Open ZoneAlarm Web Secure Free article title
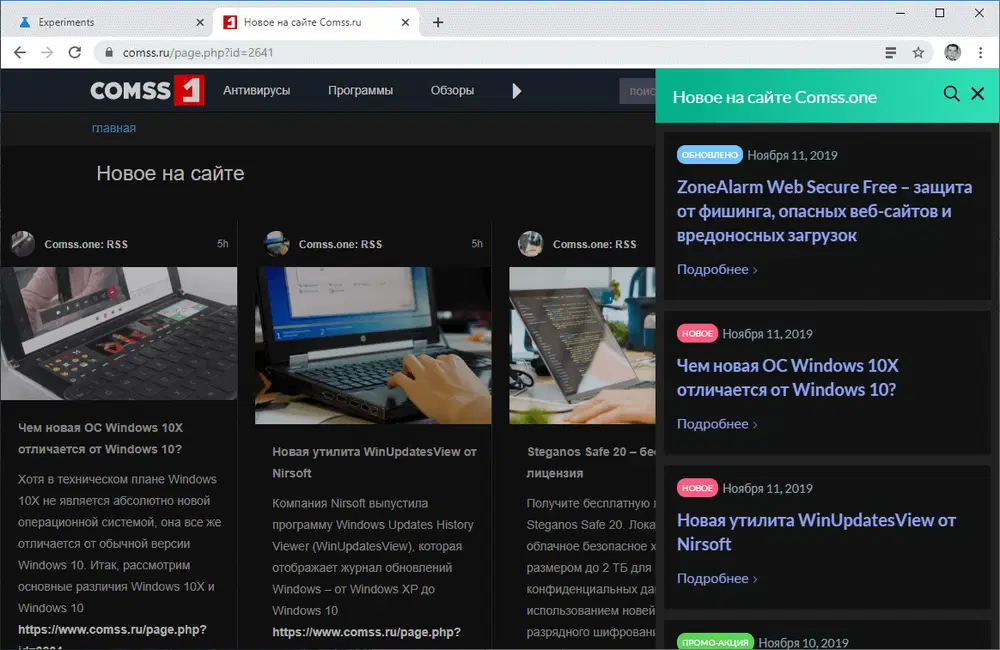Screen dimensions: 1000x650 [824, 211]
